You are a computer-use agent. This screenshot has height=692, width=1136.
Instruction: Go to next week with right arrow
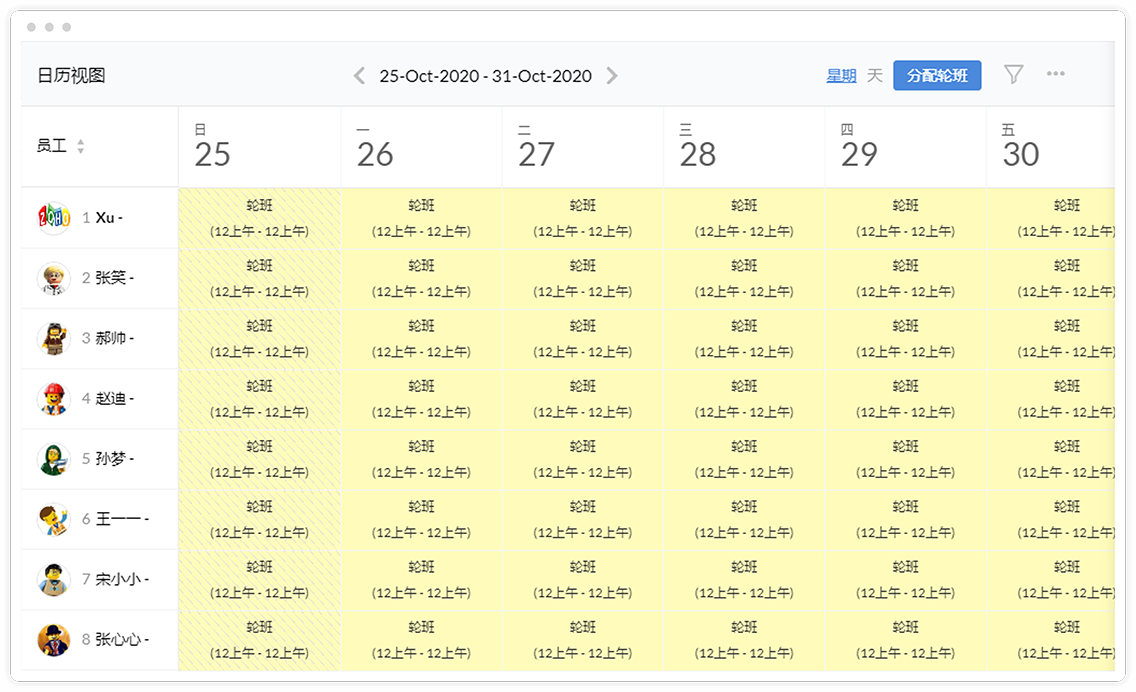(x=612, y=75)
